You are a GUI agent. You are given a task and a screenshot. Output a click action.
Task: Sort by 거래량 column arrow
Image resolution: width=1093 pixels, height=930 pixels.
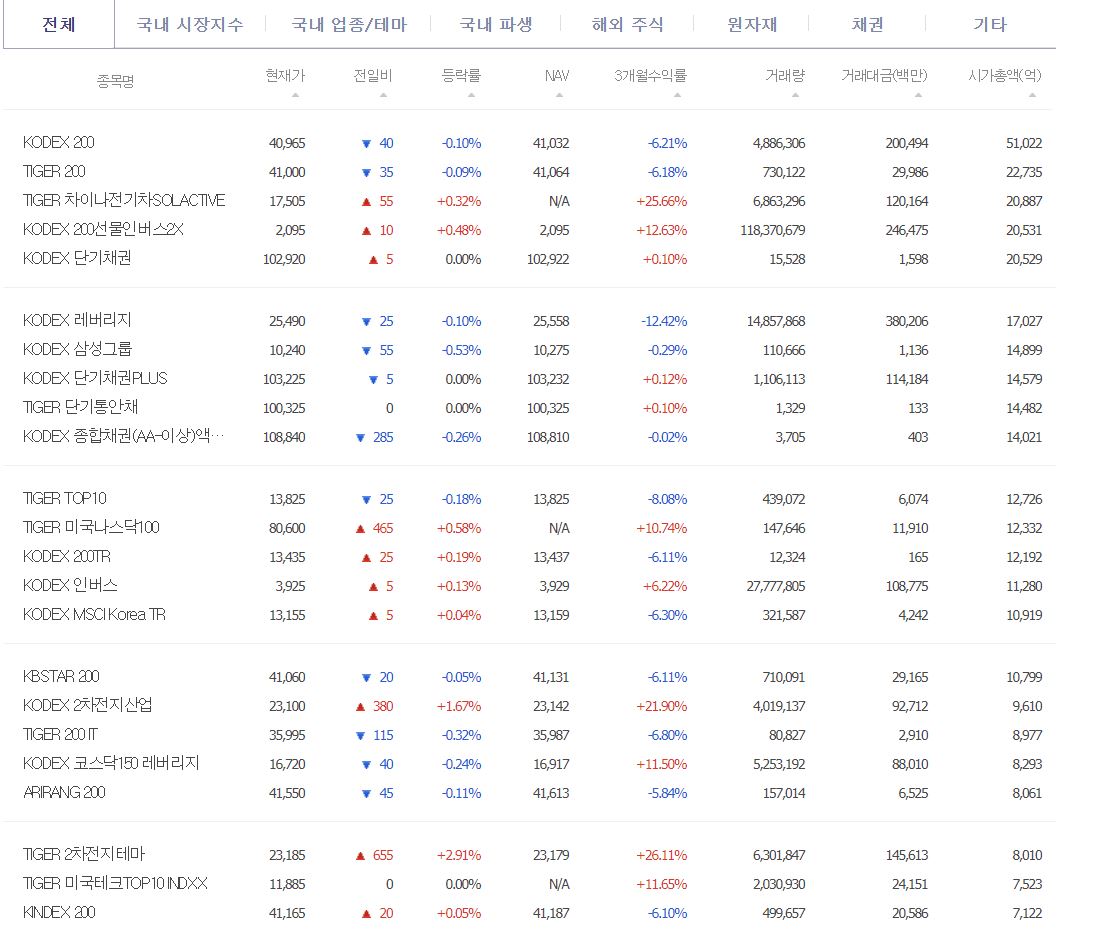[x=795, y=95]
